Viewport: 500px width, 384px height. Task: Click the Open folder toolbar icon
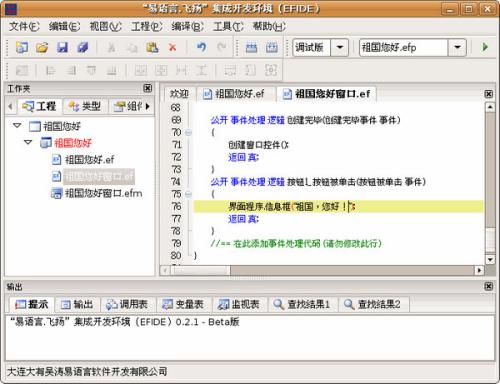point(42,47)
